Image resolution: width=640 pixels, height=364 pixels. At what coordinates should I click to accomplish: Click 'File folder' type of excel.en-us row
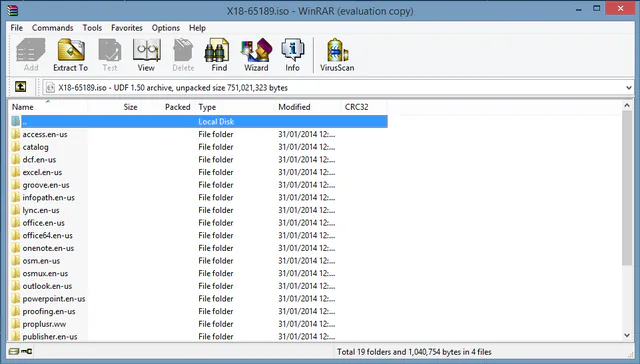(x=216, y=172)
